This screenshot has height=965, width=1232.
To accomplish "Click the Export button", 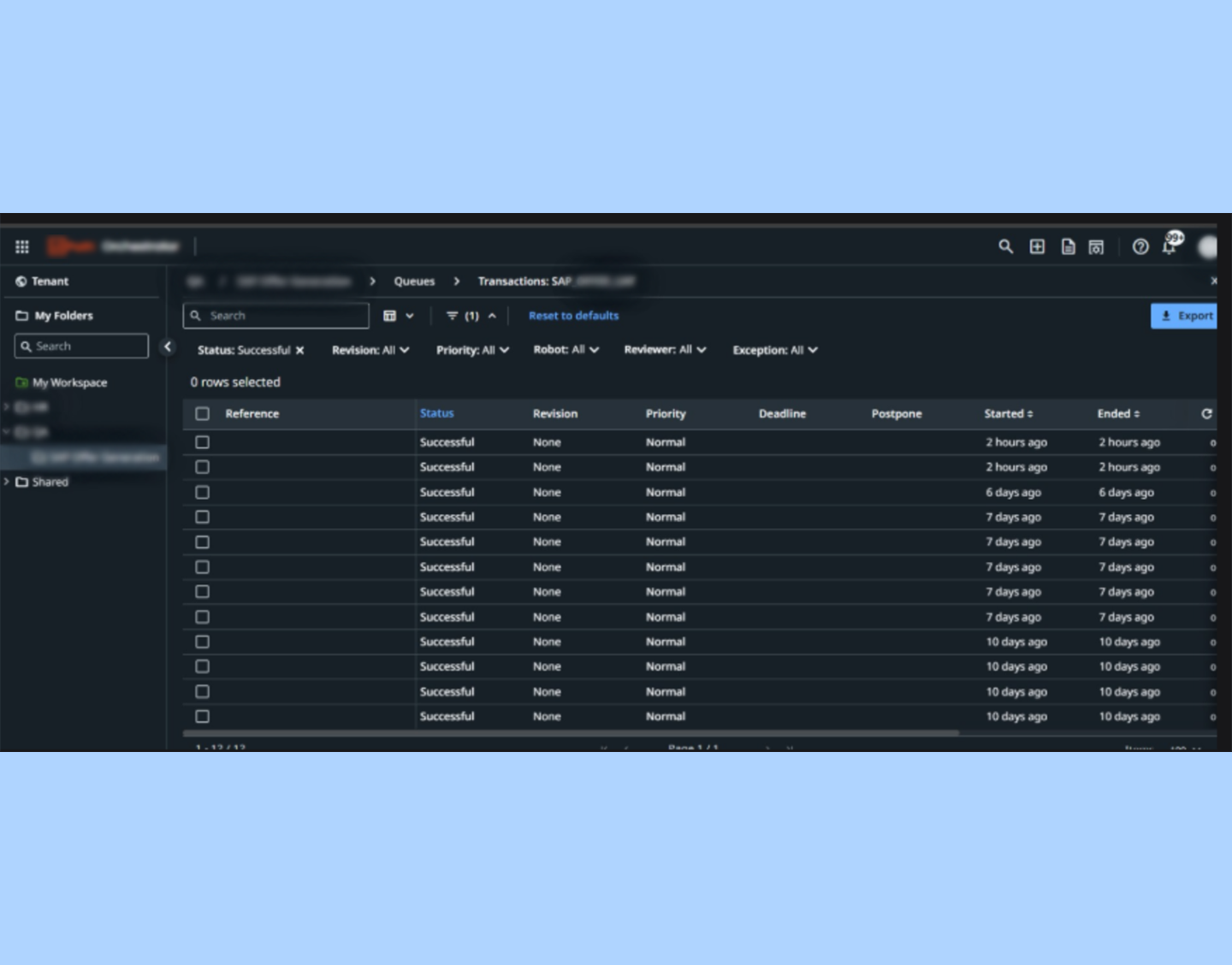I will tap(1185, 316).
